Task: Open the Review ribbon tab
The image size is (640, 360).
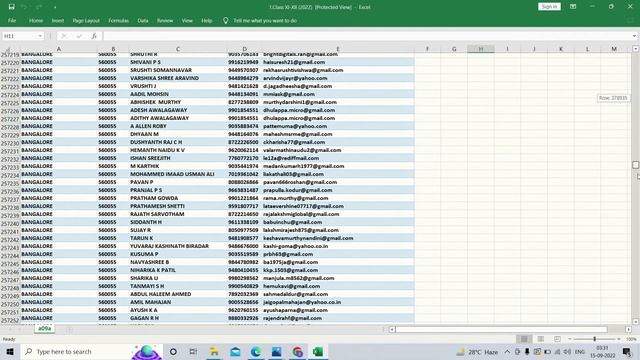Action: coord(165,20)
